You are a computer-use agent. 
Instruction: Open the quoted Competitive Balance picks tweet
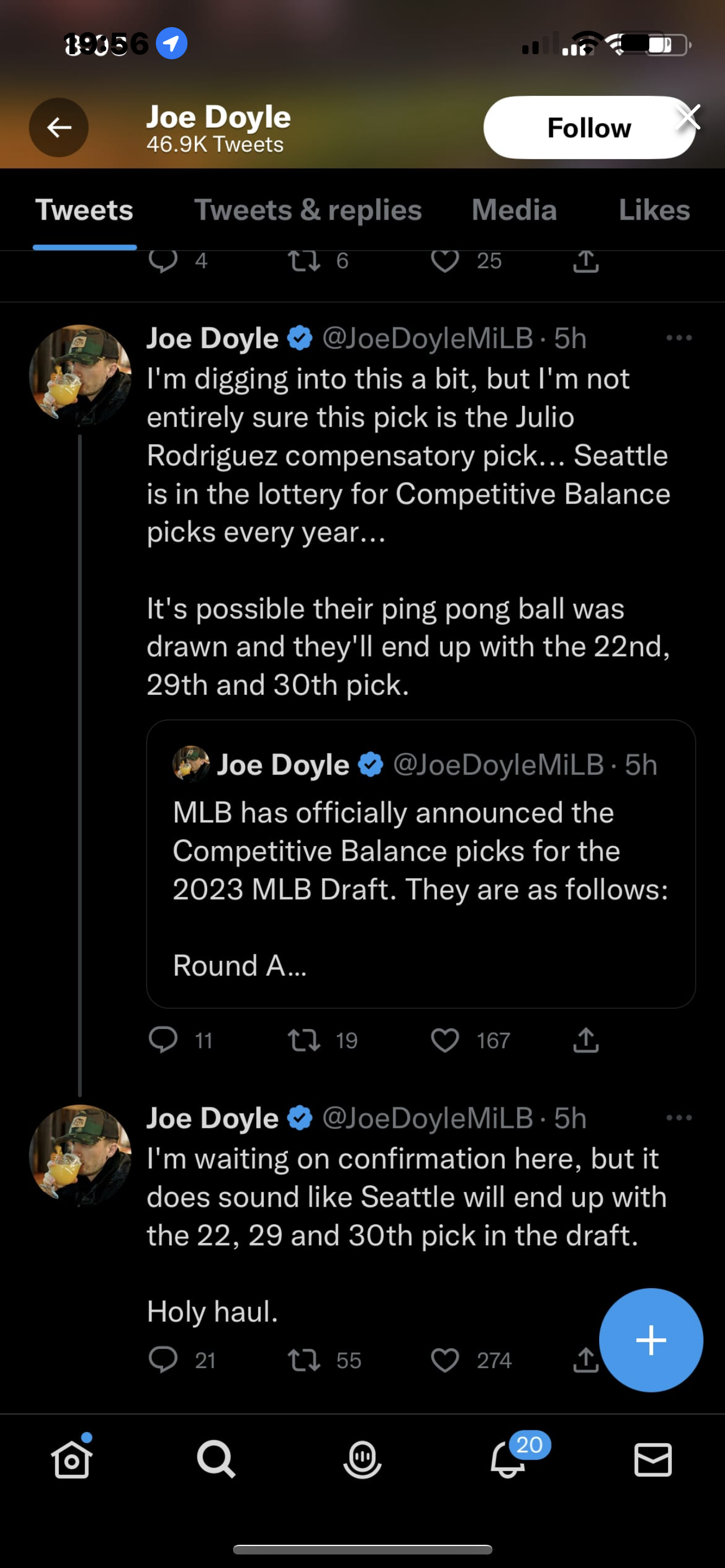pyautogui.click(x=421, y=864)
